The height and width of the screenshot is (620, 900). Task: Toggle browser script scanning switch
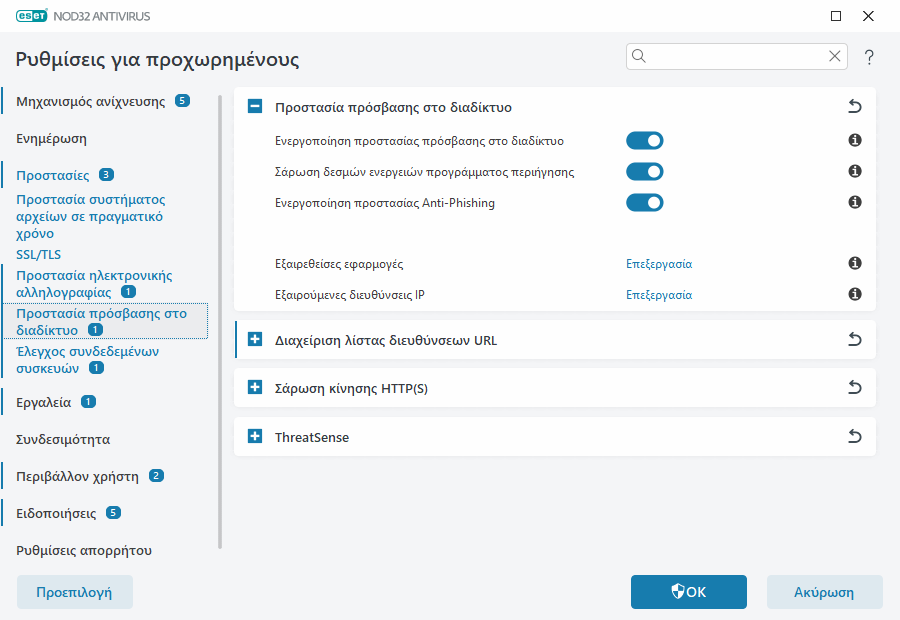coord(645,172)
